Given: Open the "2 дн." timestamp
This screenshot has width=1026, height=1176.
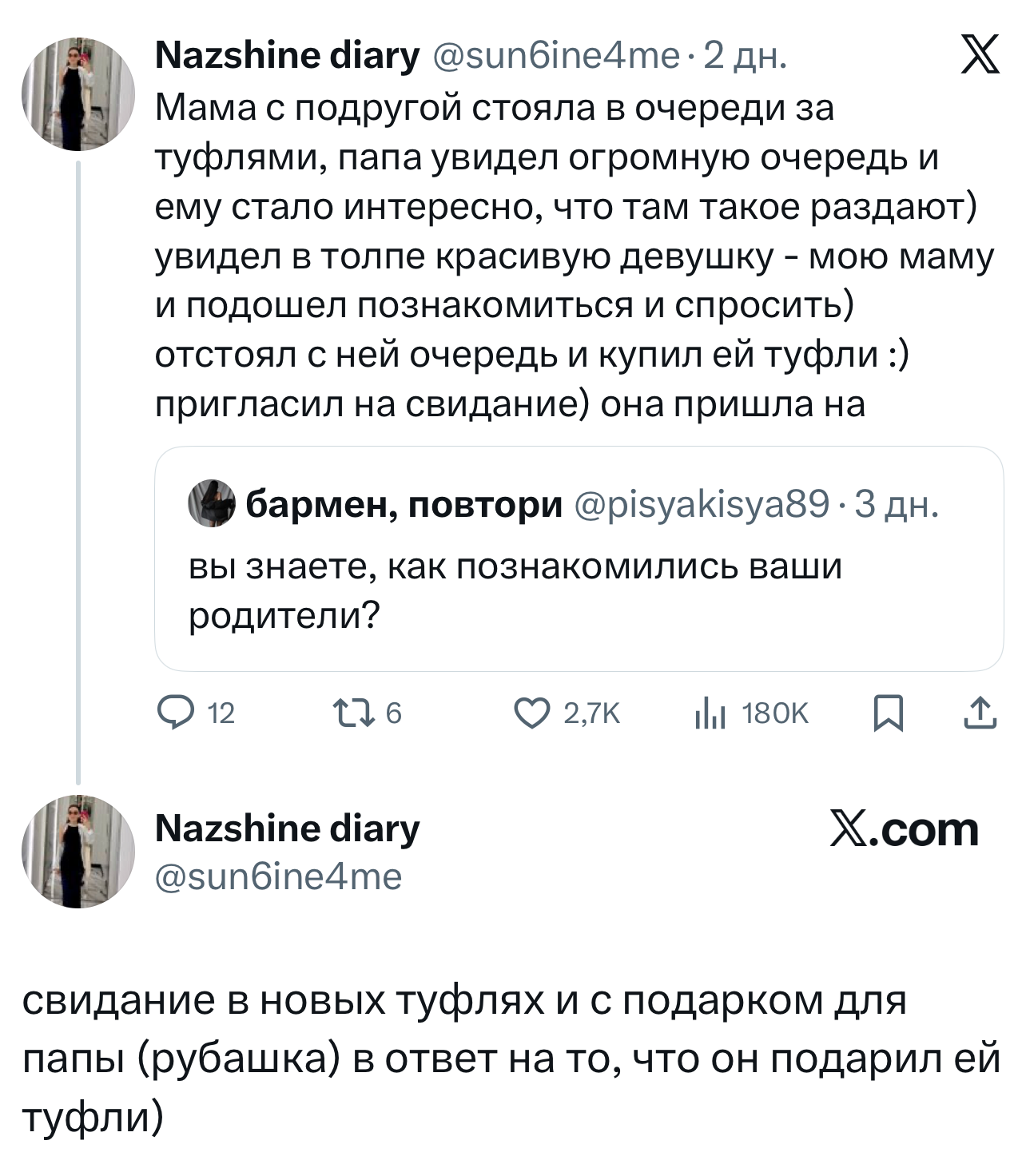Looking at the screenshot, I should [745, 56].
